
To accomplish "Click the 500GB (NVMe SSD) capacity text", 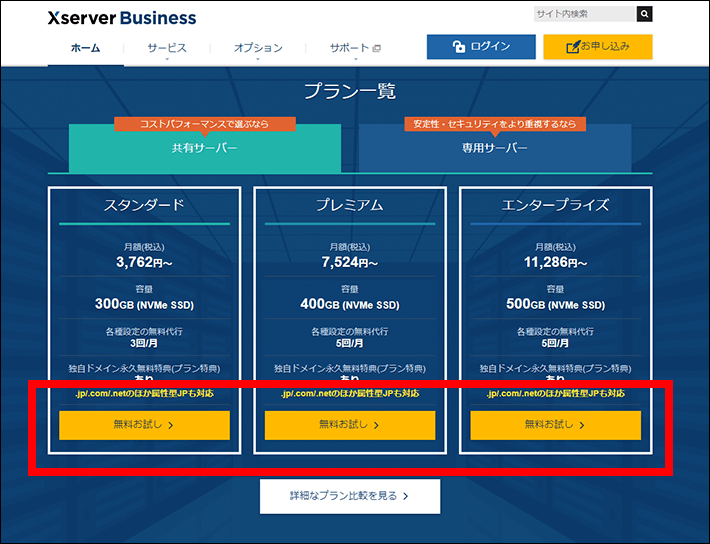I will pos(556,304).
